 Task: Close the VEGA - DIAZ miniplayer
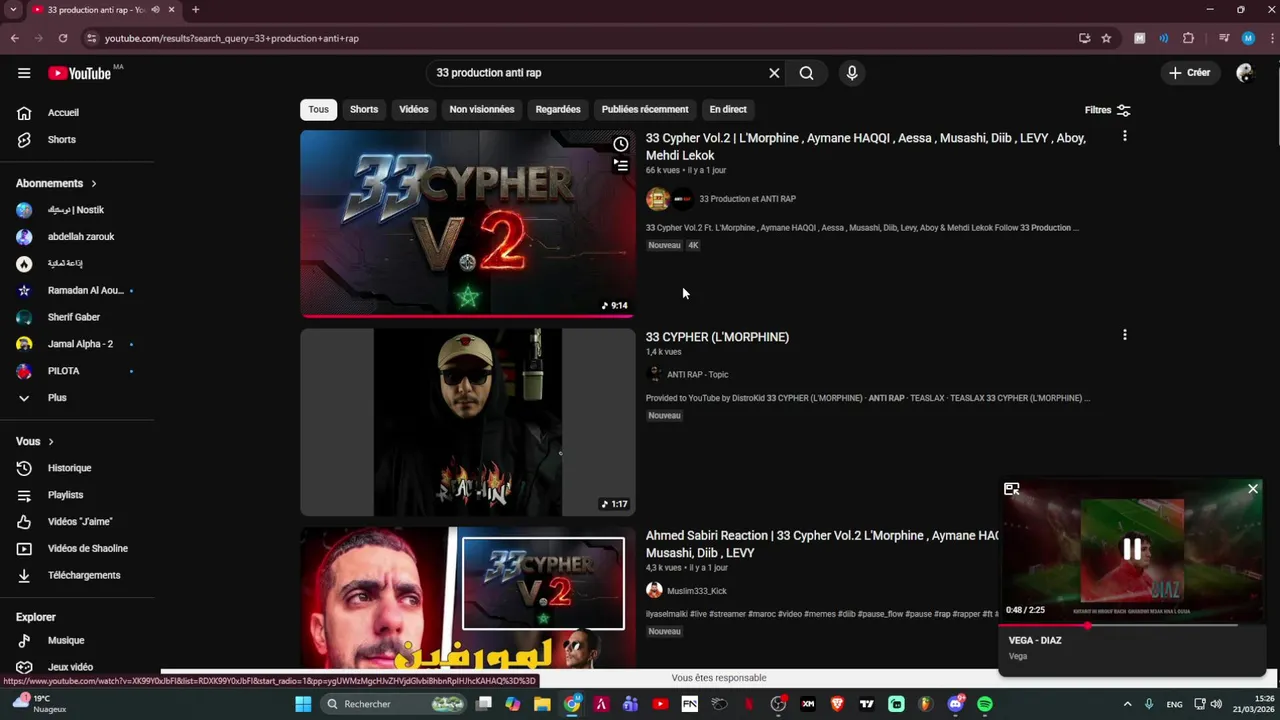pos(1253,489)
